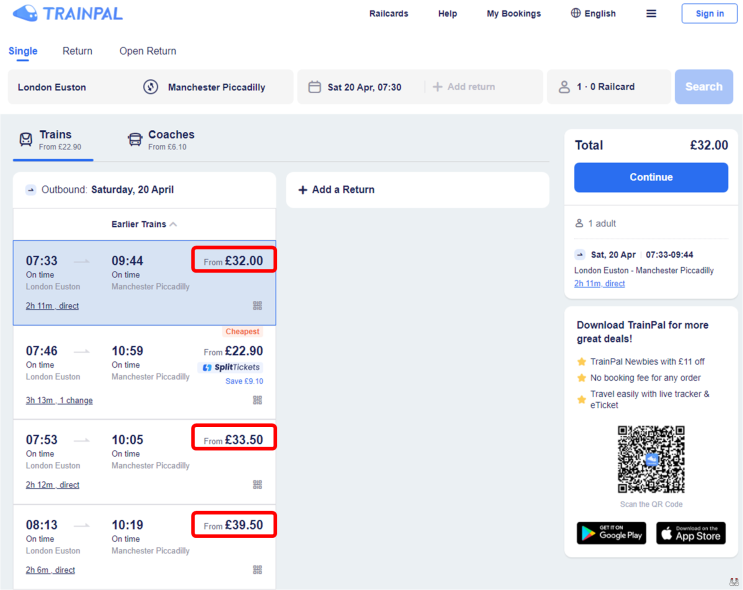Show QR icon on 07:33 train

point(257,306)
